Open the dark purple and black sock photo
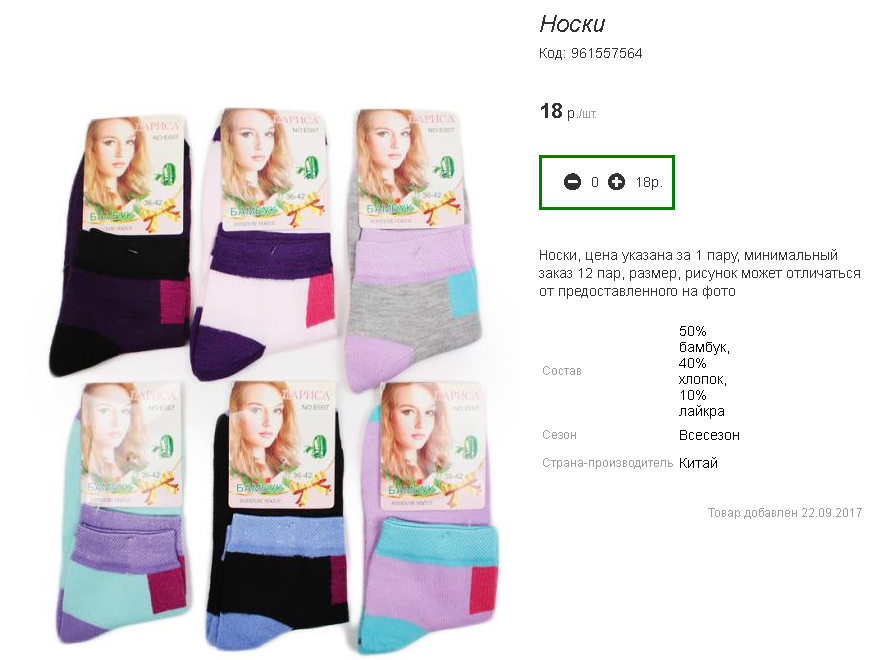Screen dimensions: 873x660 click(x=121, y=245)
